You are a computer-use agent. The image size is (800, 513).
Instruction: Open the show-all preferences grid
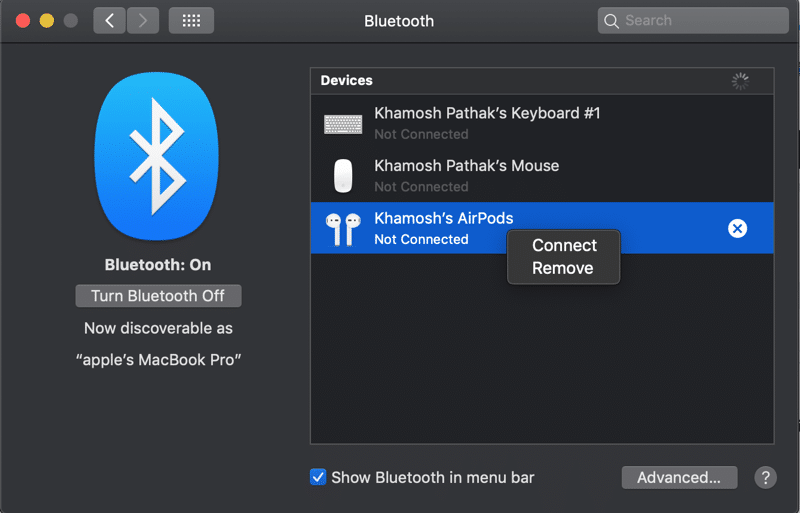point(191,20)
